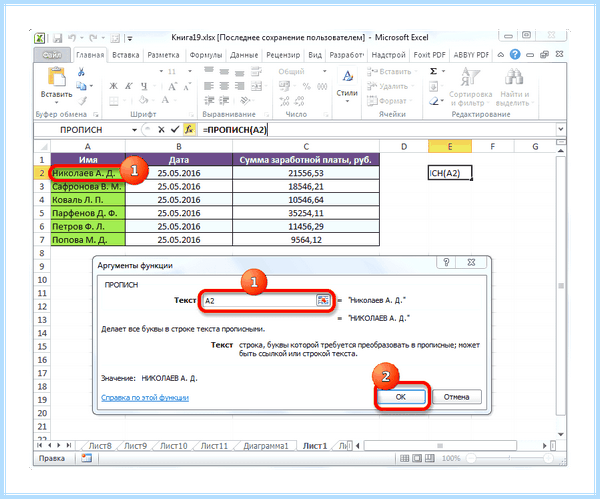This screenshot has width=600, height=499.
Task: Click OK in the function arguments dialog
Action: coord(401,397)
